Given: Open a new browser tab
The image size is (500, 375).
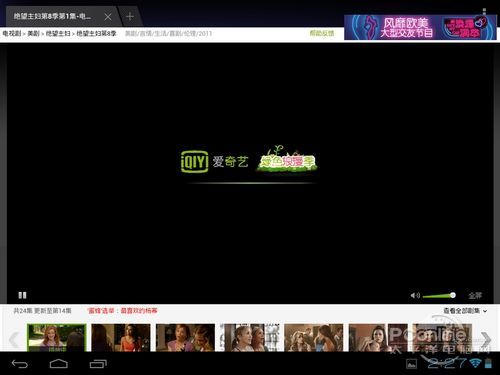Looking at the screenshot, I should (130, 16).
